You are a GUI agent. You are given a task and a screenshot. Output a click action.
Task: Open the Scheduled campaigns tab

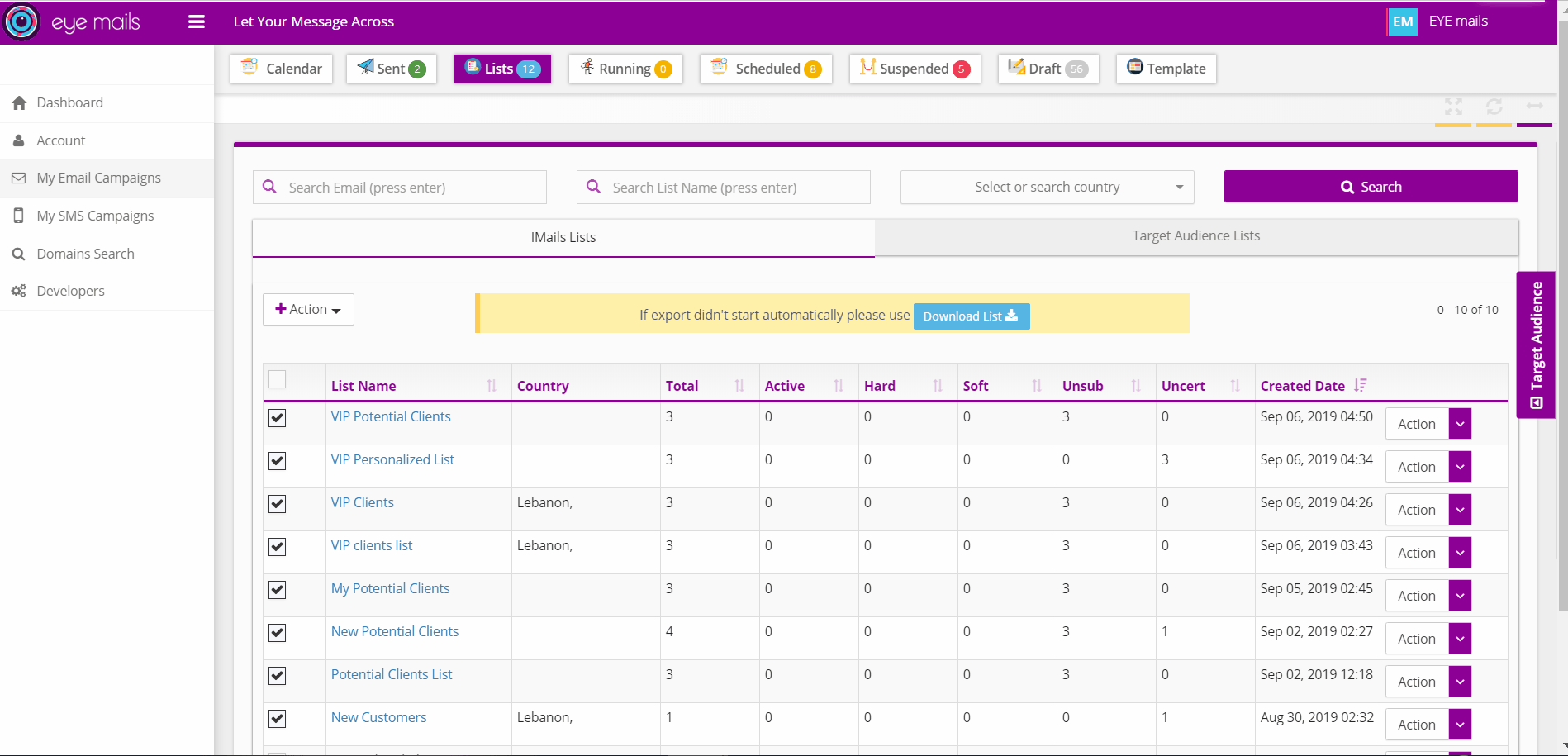click(x=766, y=69)
